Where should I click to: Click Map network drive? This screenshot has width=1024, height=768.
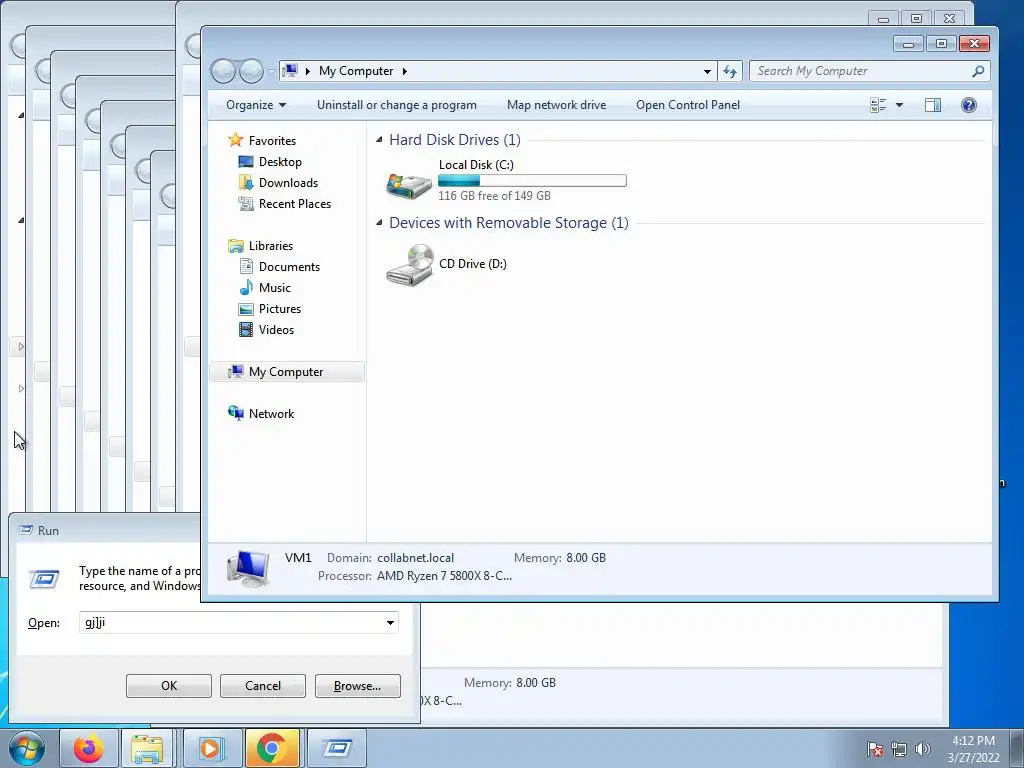(x=556, y=105)
